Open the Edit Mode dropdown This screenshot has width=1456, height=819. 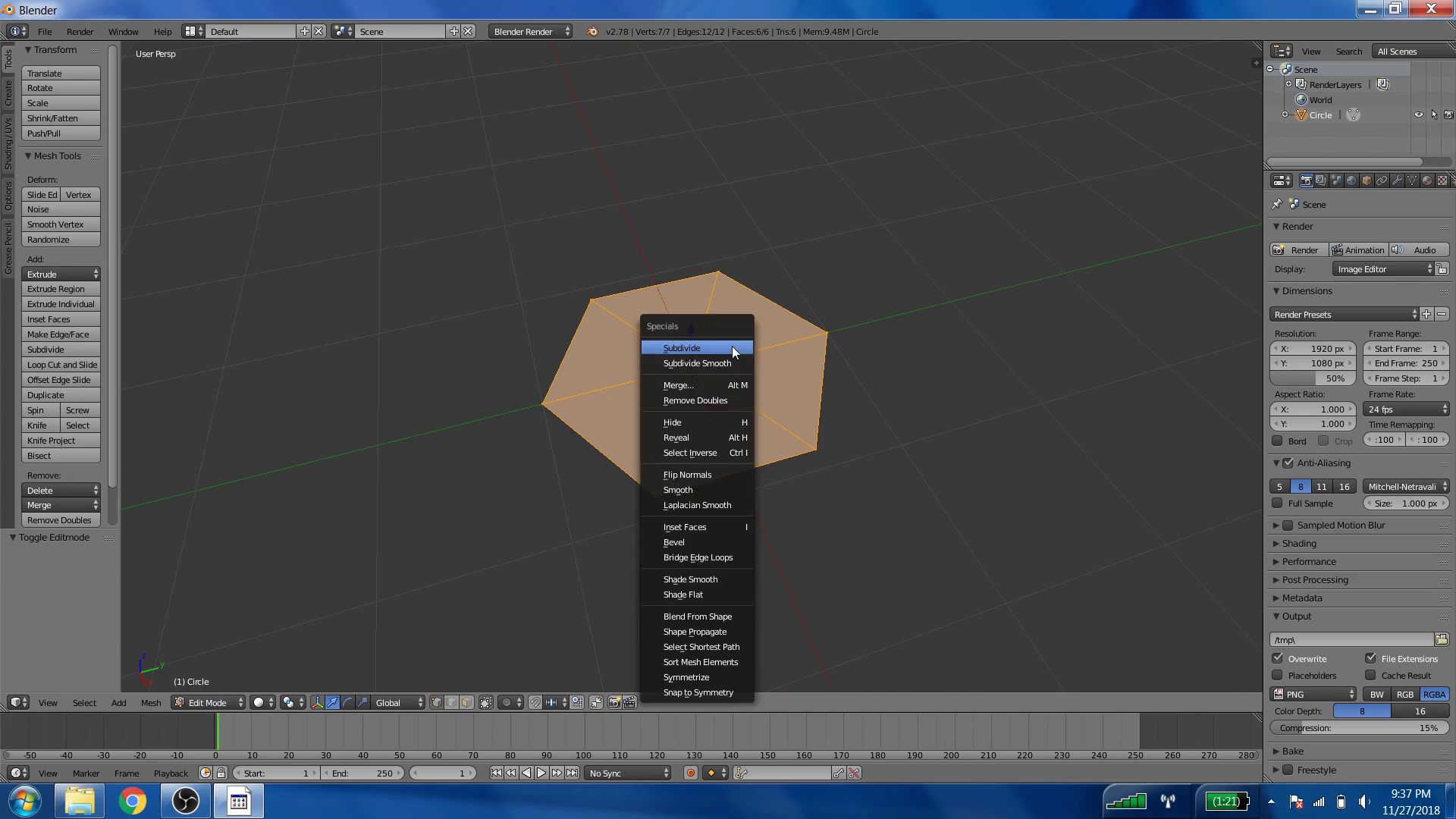pyautogui.click(x=209, y=702)
